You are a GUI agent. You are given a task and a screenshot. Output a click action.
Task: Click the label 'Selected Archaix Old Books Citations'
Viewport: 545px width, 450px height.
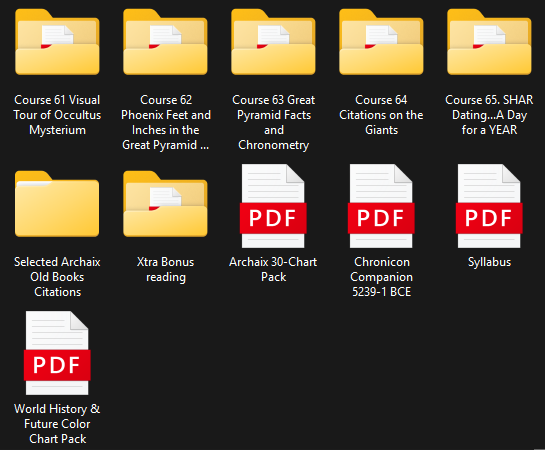point(57,277)
